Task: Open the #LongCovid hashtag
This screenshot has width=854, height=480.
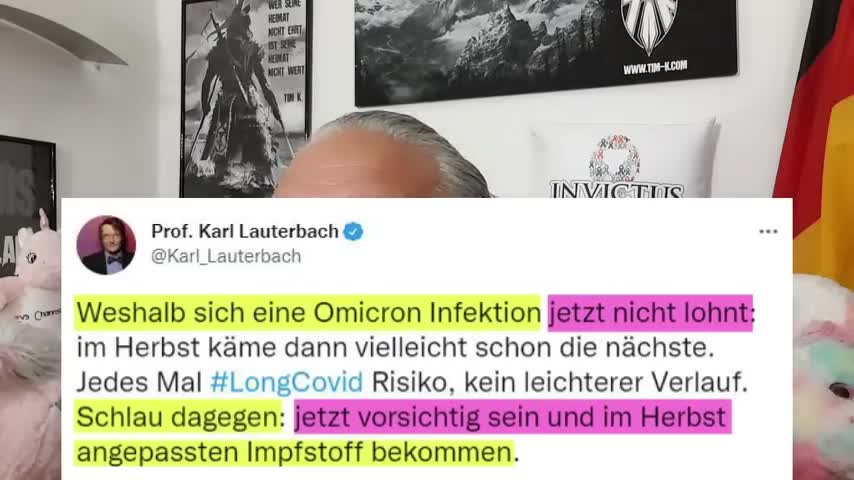Action: (x=286, y=382)
